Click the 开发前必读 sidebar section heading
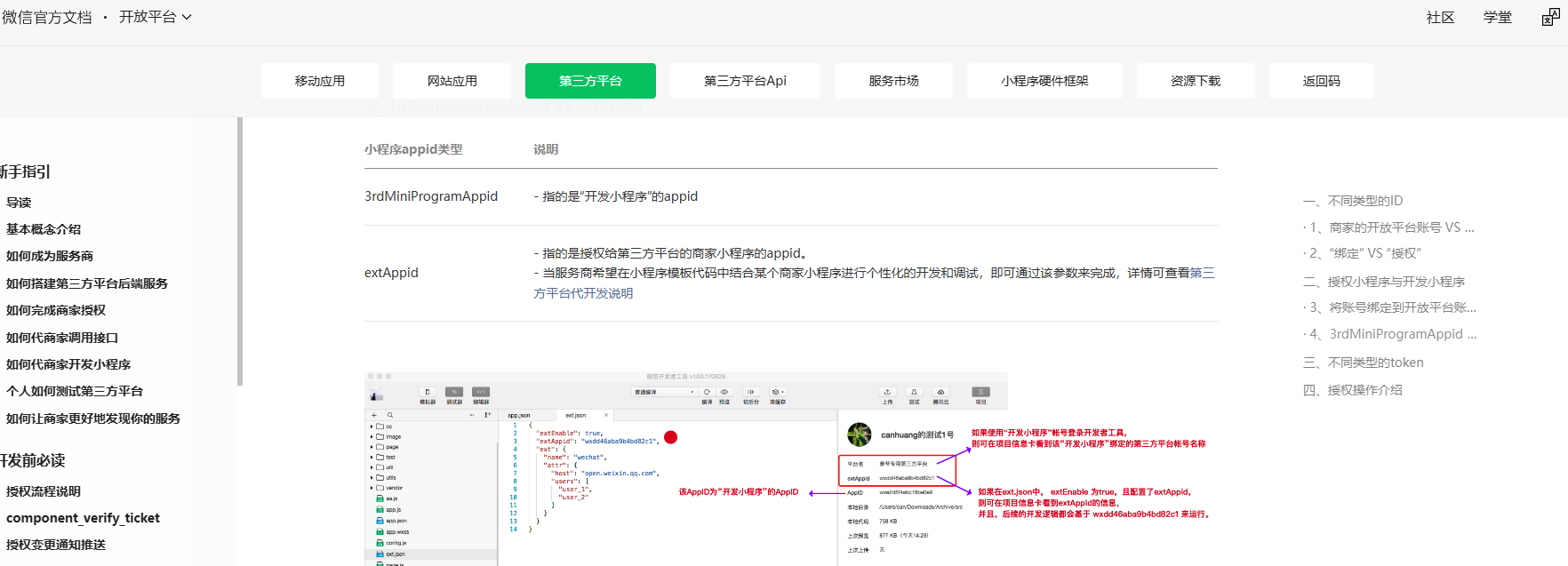The width and height of the screenshot is (1568, 566). click(x=32, y=460)
